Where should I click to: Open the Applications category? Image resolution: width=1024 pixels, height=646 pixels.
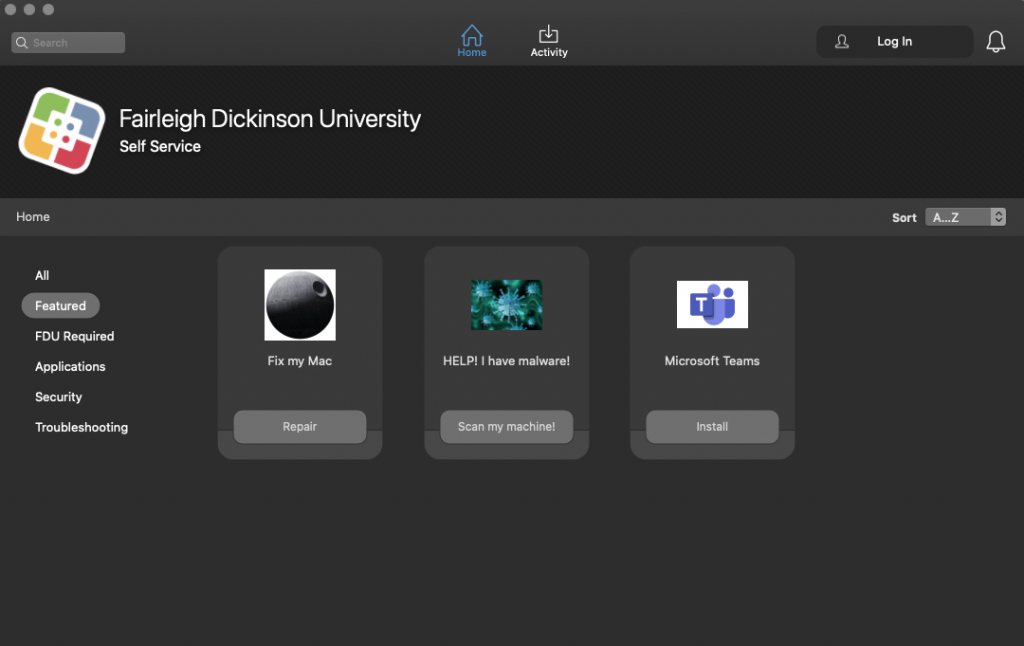click(70, 366)
